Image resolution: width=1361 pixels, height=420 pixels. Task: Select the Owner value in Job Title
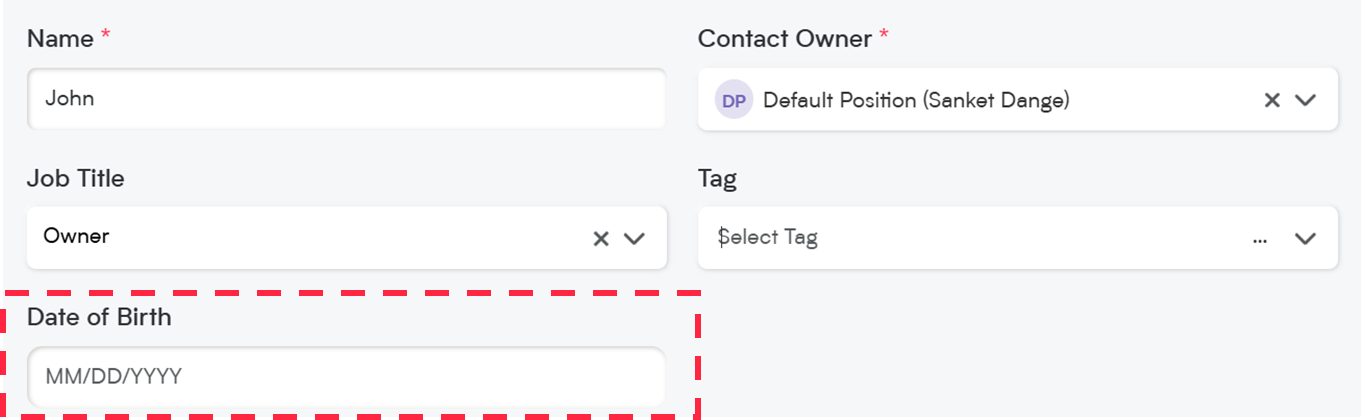[76, 237]
